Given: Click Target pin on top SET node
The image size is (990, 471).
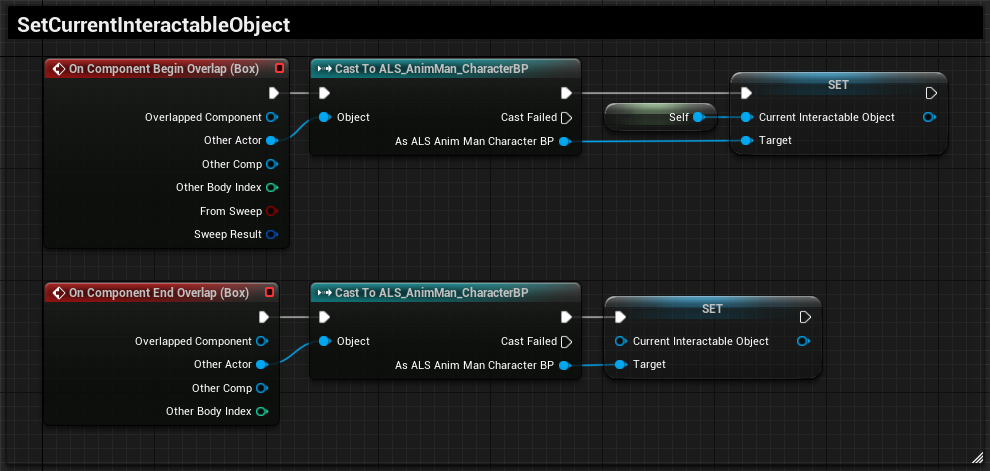Looking at the screenshot, I should coord(746,141).
